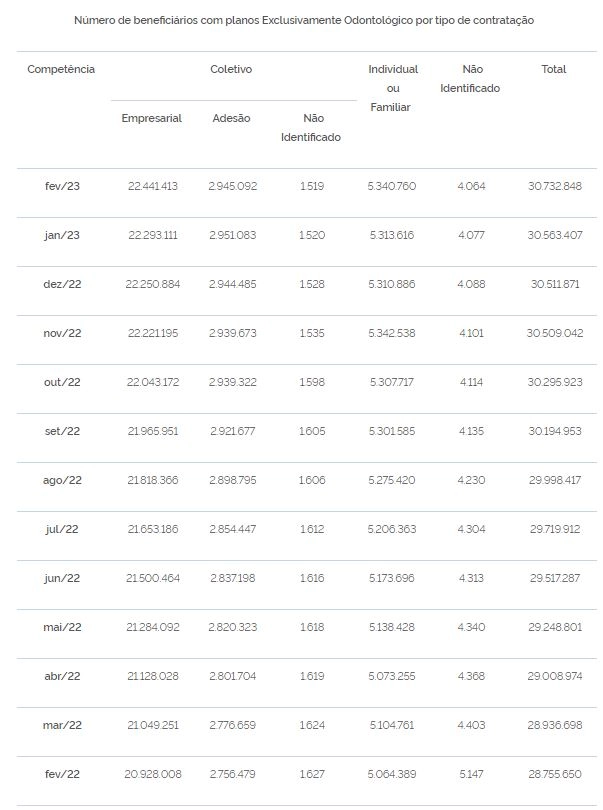The image size is (603, 810).
Task: Click the jul/22 row label
Action: 62,529
